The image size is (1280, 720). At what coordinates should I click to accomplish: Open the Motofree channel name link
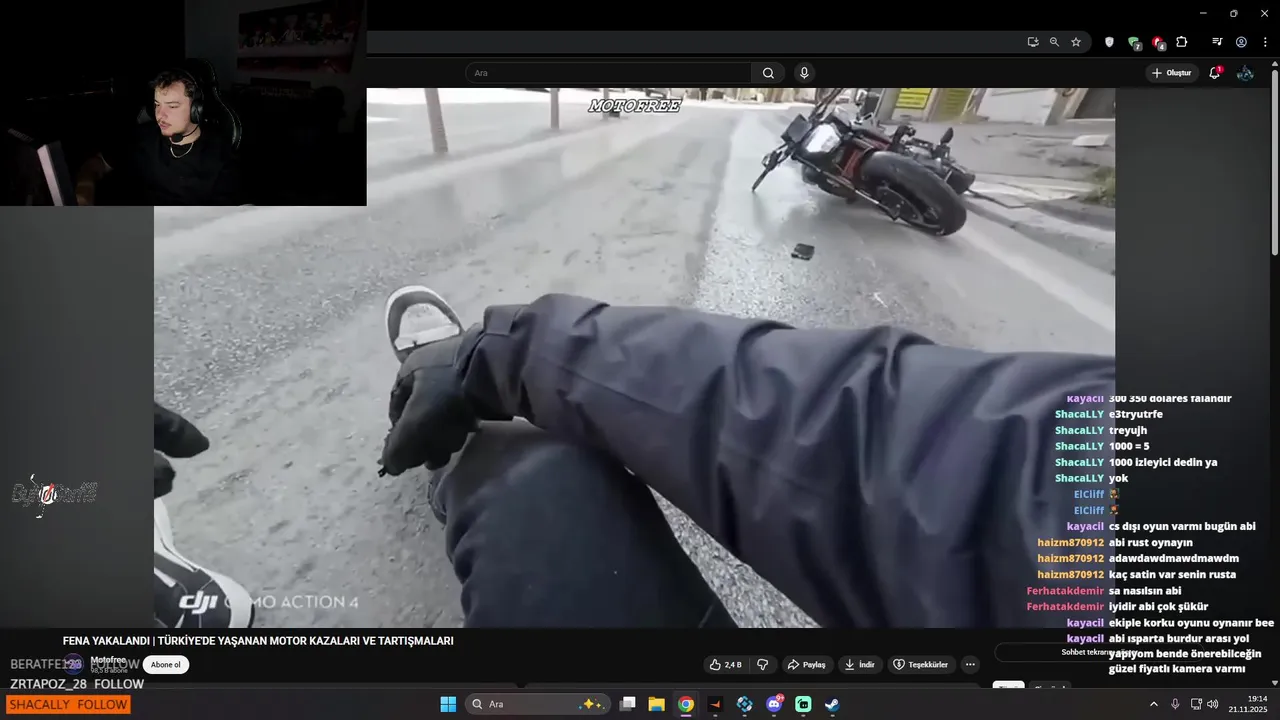(108, 660)
